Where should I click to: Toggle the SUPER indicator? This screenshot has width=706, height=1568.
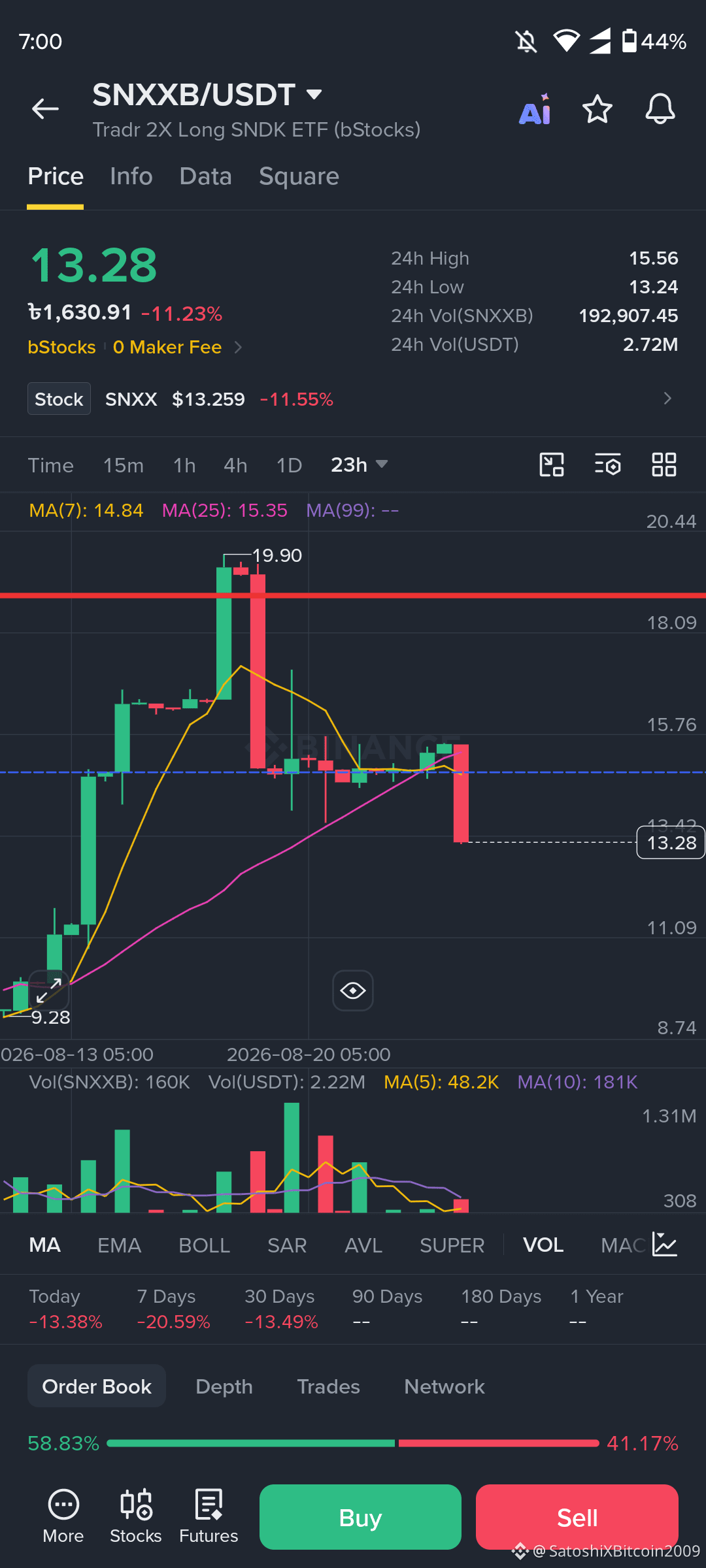452,1245
